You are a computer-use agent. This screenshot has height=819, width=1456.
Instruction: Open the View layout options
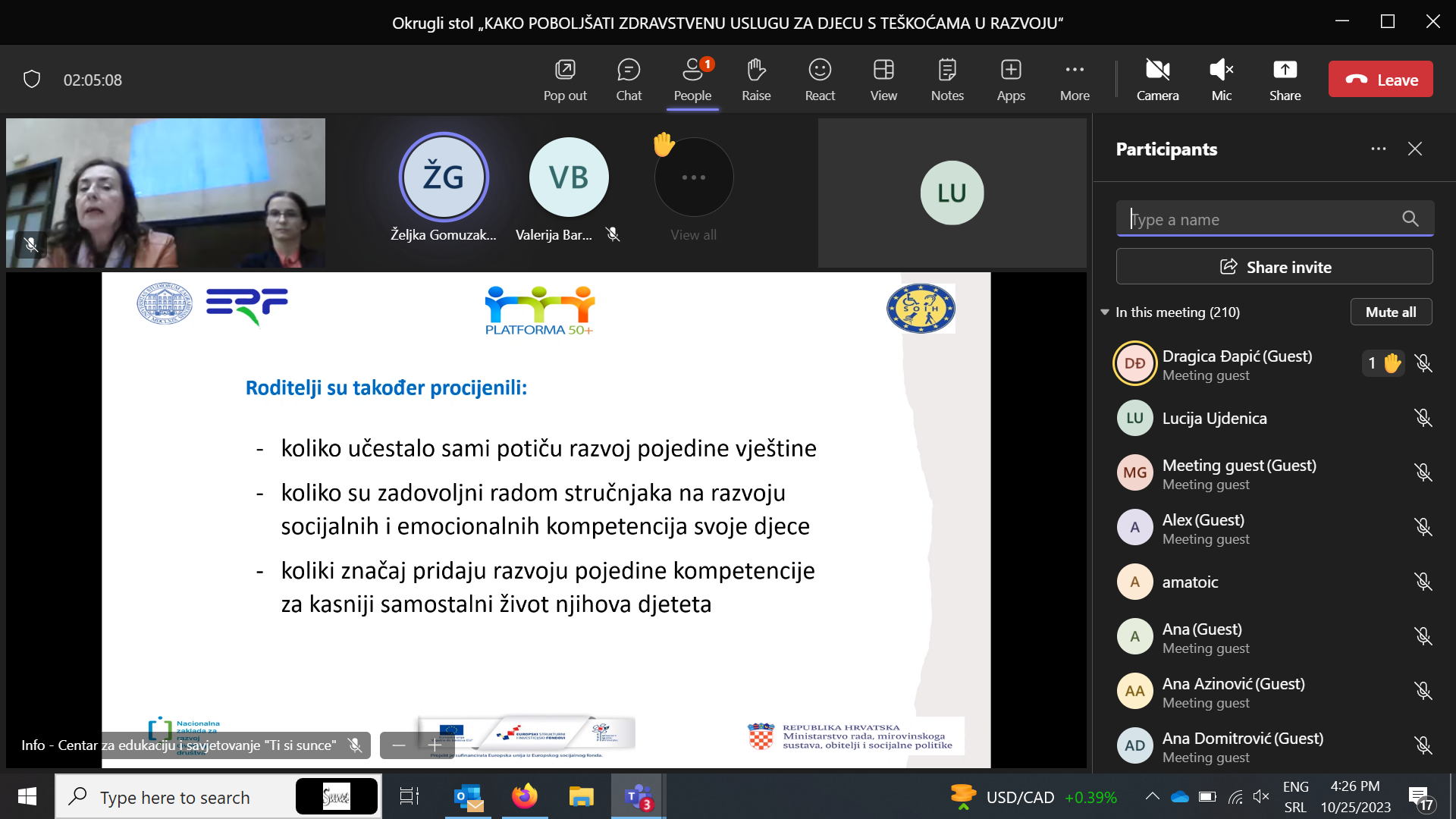click(x=883, y=80)
